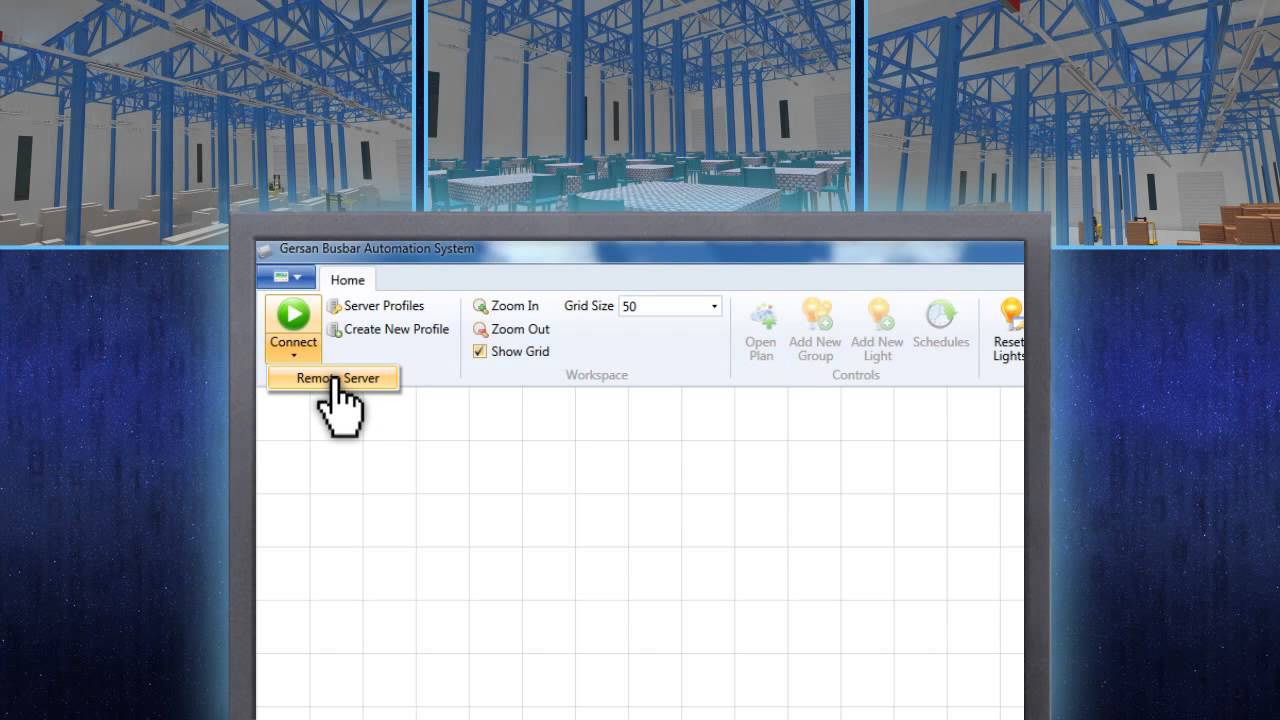The width and height of the screenshot is (1280, 720).
Task: Select the left warehouse 3D preview thumbnail
Action: click(207, 122)
